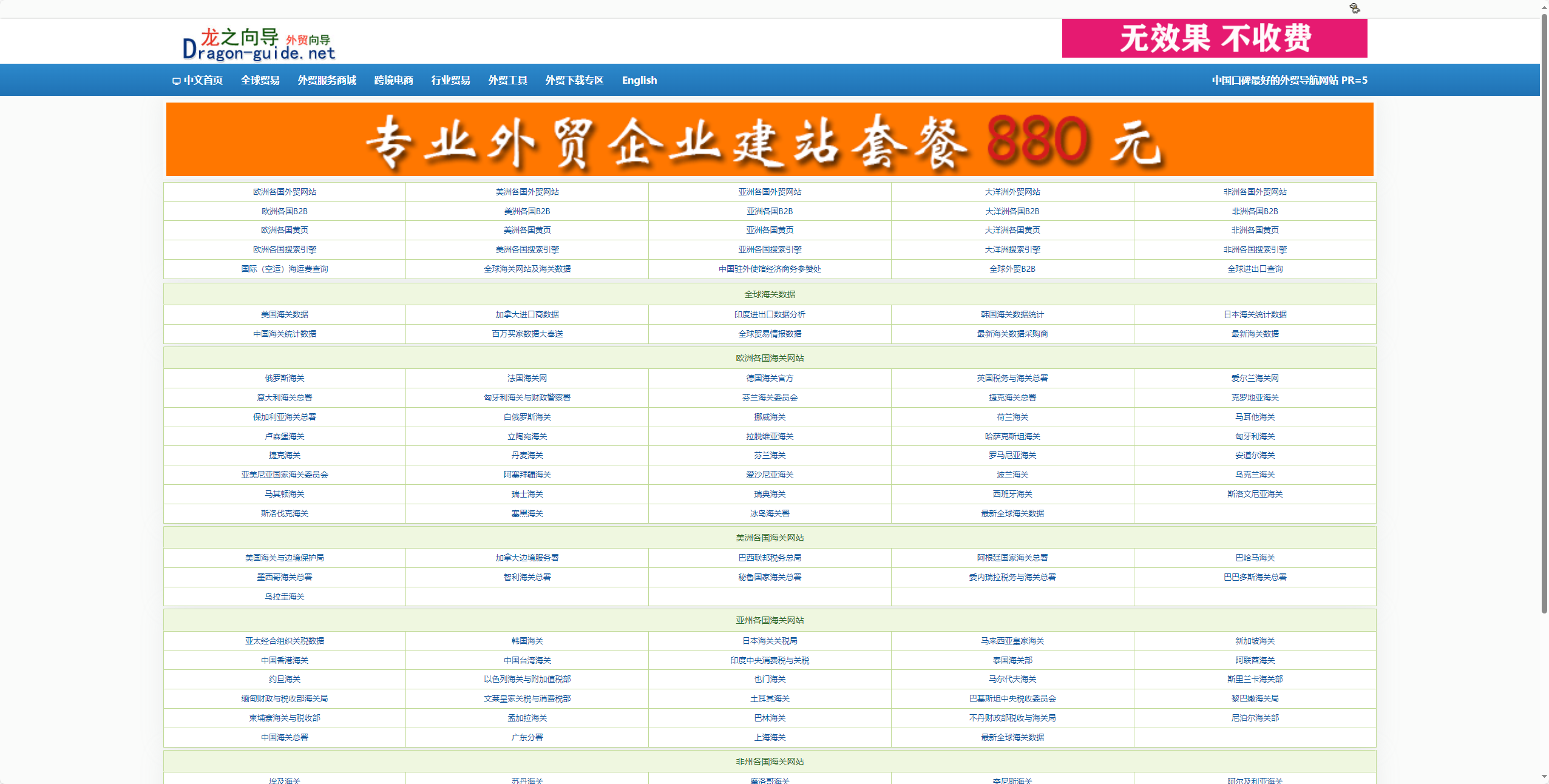The image size is (1549, 784).
Task: Click the small mascot icon at top right
Action: click(1354, 8)
